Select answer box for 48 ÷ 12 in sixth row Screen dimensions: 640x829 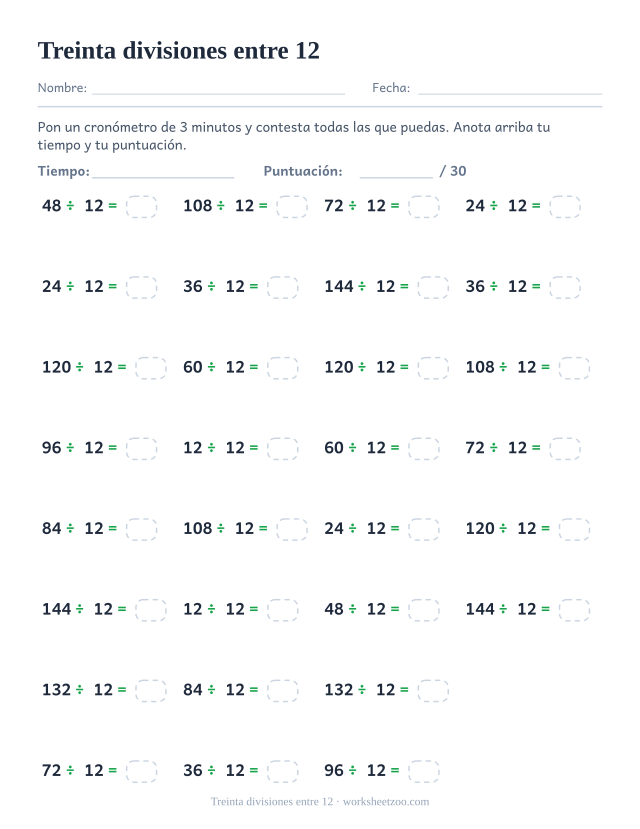pyautogui.click(x=424, y=610)
